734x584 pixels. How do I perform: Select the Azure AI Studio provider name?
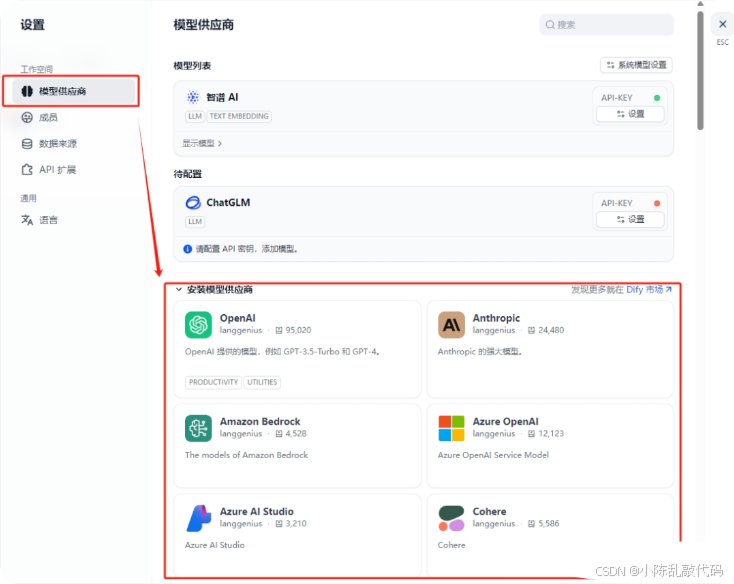257,511
